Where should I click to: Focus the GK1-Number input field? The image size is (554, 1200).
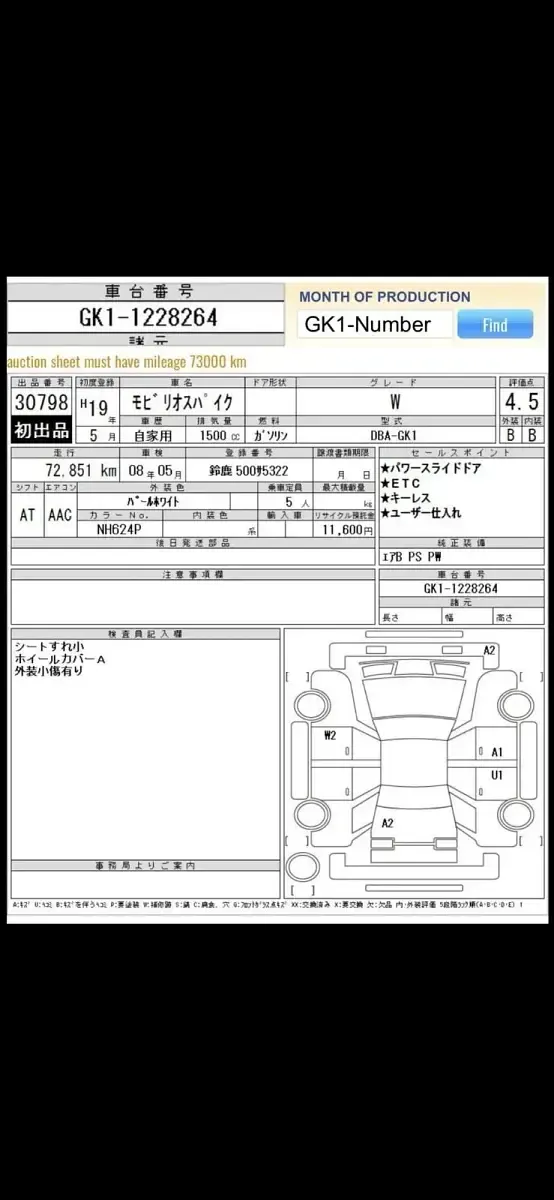[x=374, y=324]
